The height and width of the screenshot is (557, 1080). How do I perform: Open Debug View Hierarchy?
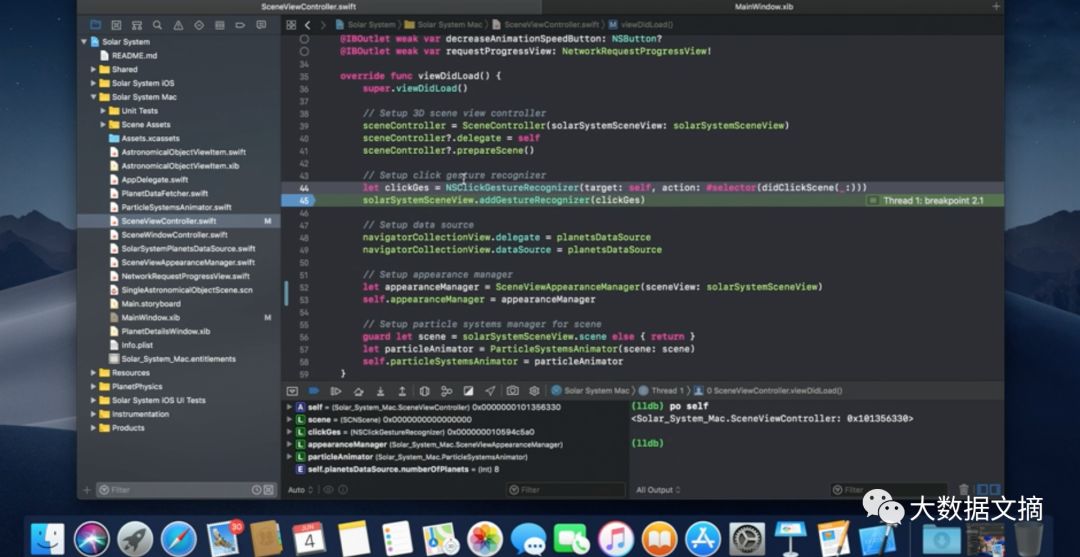424,390
